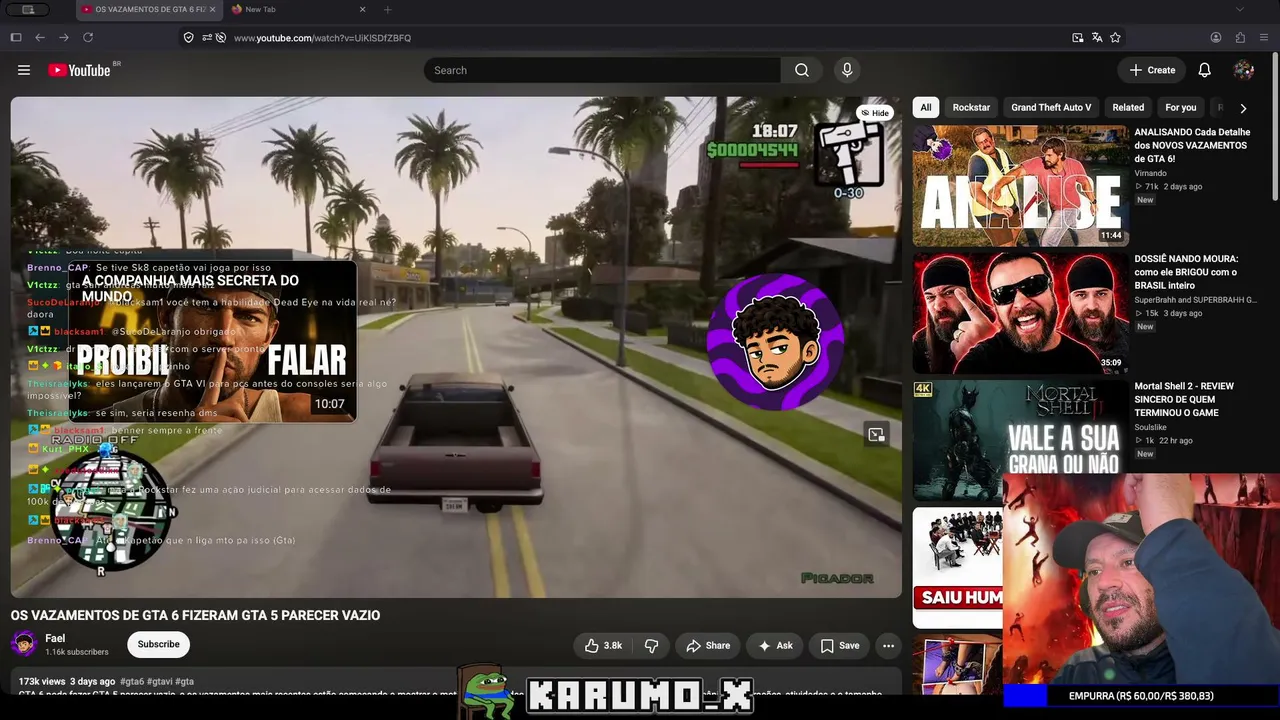Click the video title OS VAZAMENTOS DE GTA 6
Viewport: 1280px width, 720px height.
pyautogui.click(x=195, y=616)
